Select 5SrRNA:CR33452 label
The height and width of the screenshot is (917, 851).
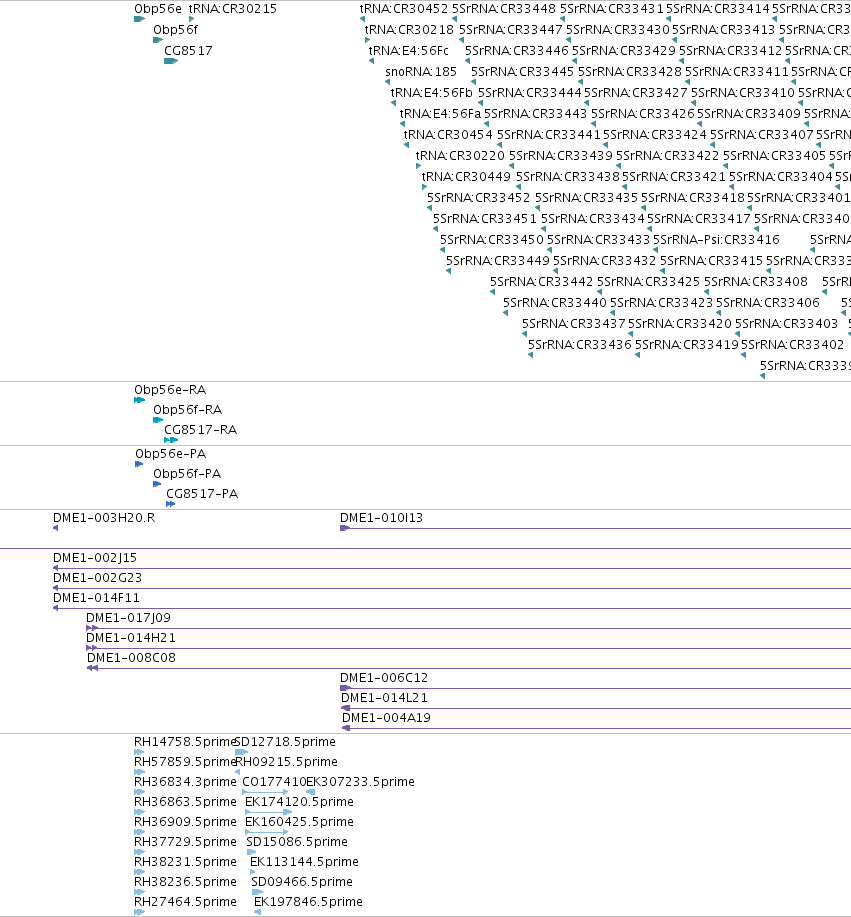click(478, 198)
